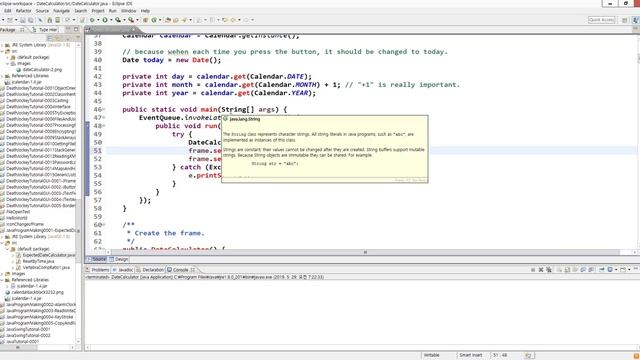The height and width of the screenshot is (360, 640).
Task: Switch to the Problems tab
Action: [98, 270]
